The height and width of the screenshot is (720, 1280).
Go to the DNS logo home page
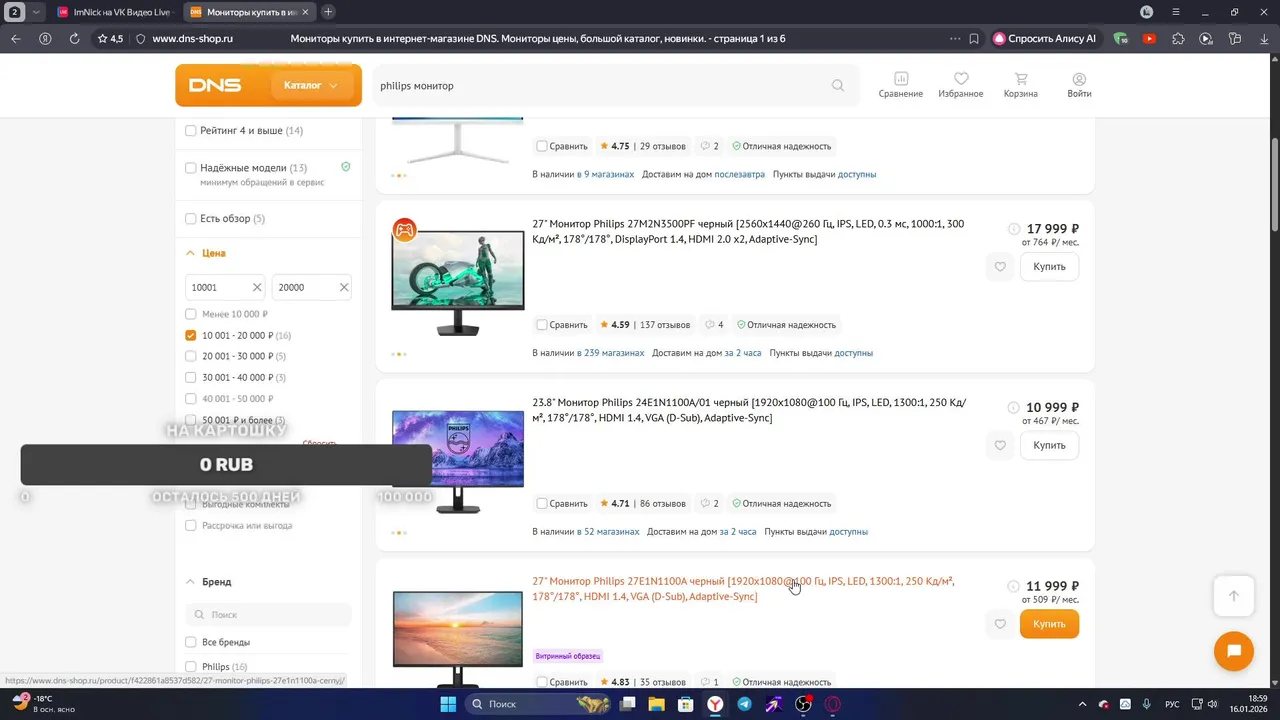pos(215,85)
